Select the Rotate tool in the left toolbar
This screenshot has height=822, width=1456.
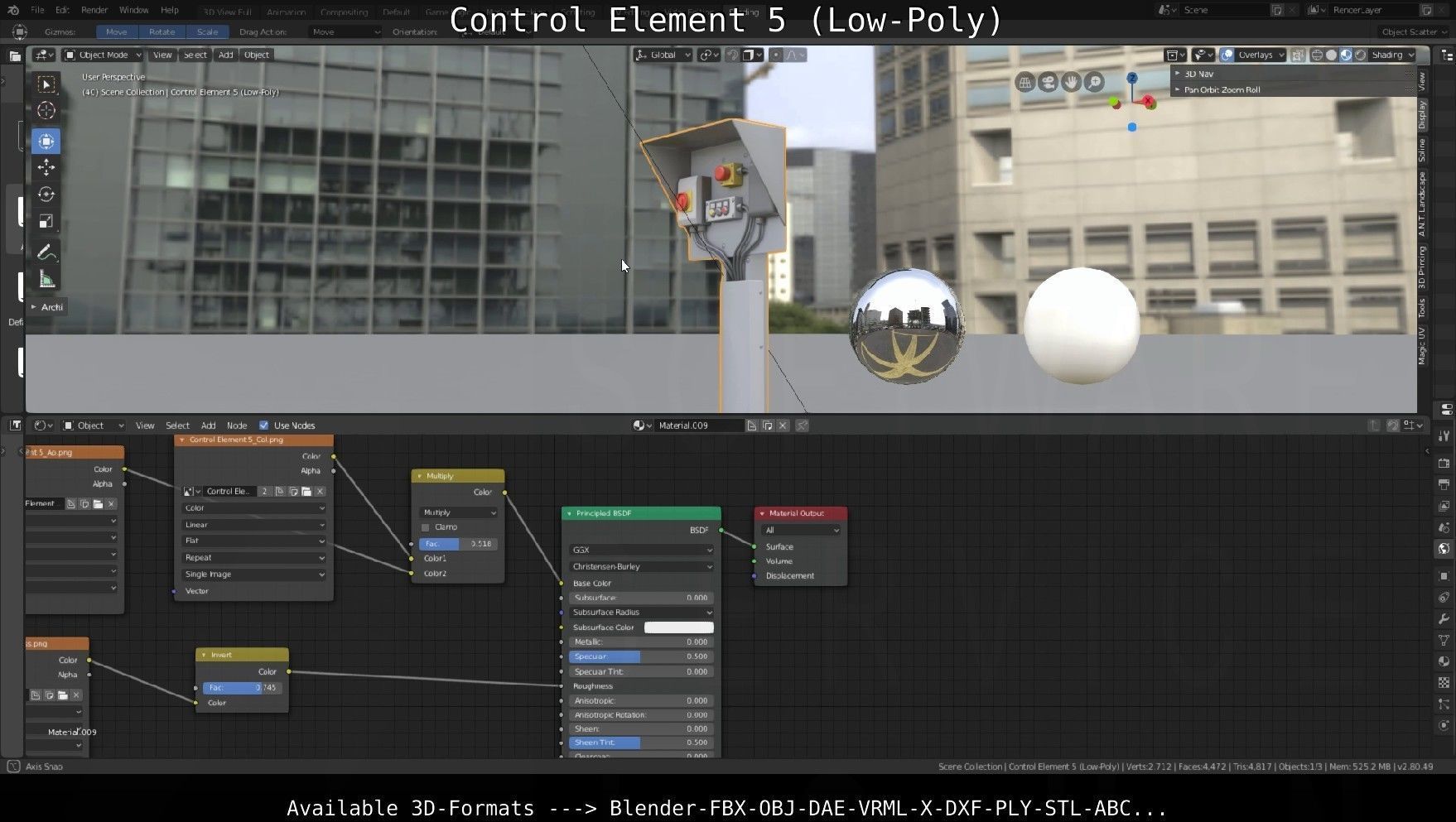click(x=46, y=195)
